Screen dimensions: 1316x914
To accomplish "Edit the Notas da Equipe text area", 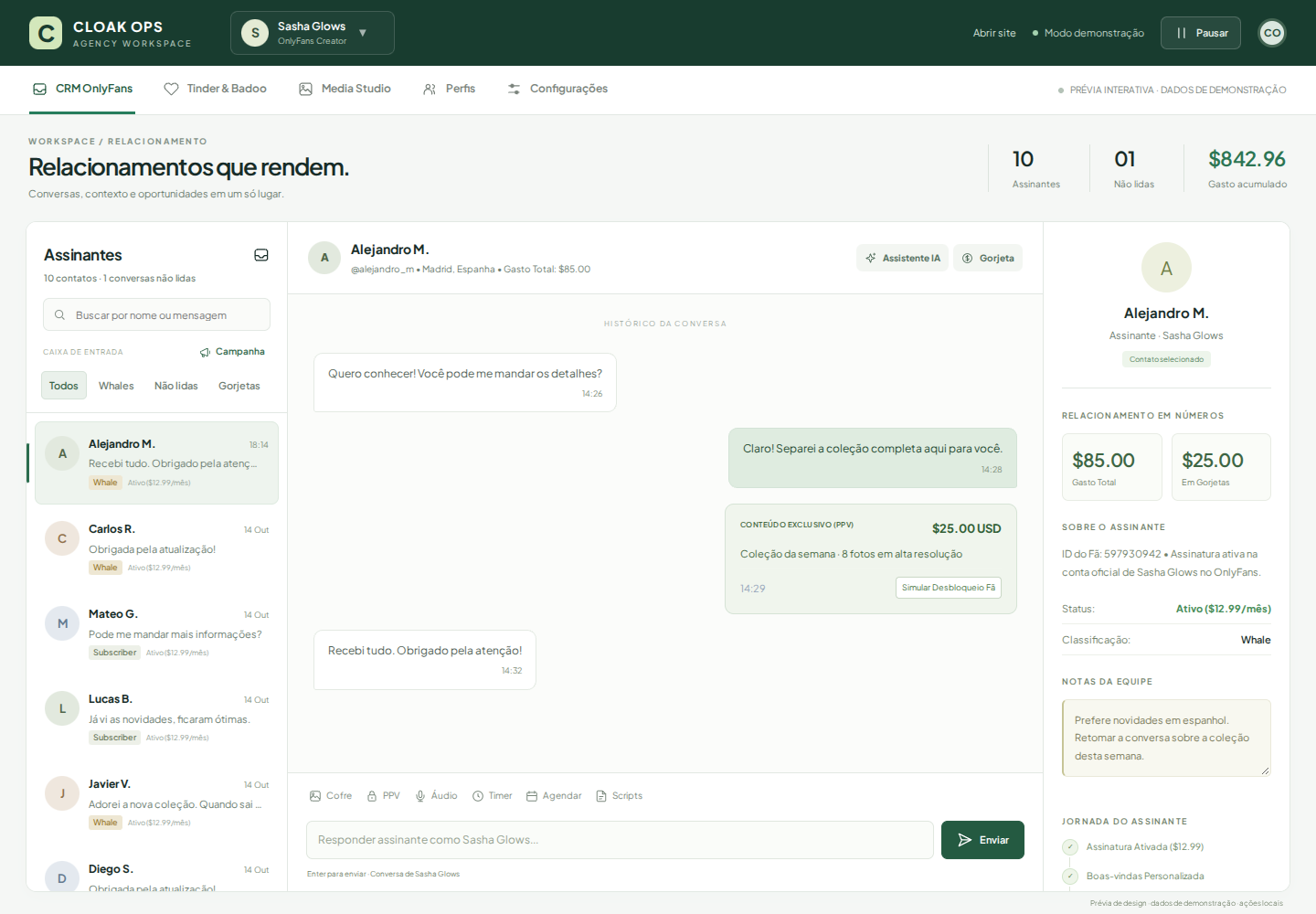I will [x=1166, y=738].
